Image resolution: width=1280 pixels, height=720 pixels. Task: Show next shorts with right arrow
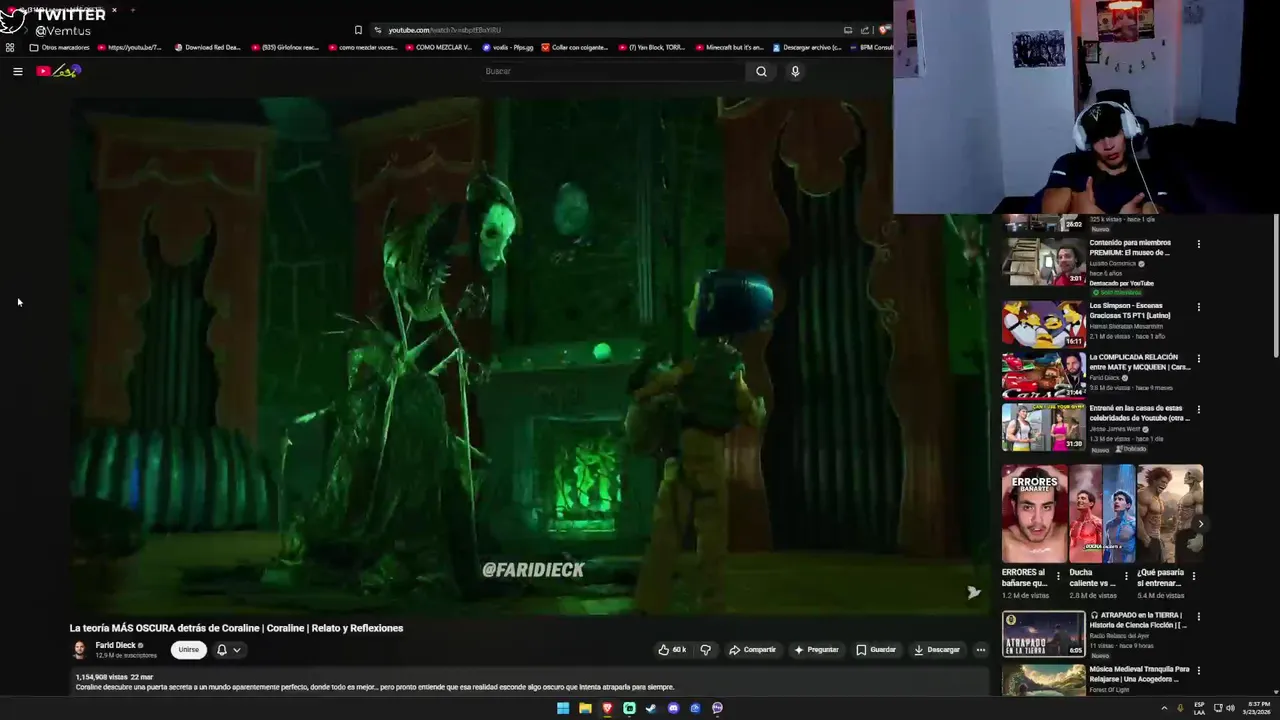point(1201,524)
